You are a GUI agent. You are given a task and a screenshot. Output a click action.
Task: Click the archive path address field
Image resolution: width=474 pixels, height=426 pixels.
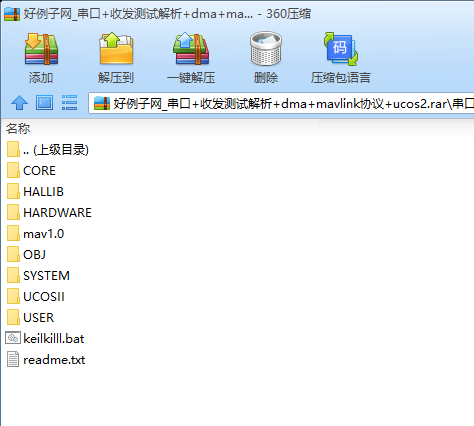(x=281, y=103)
